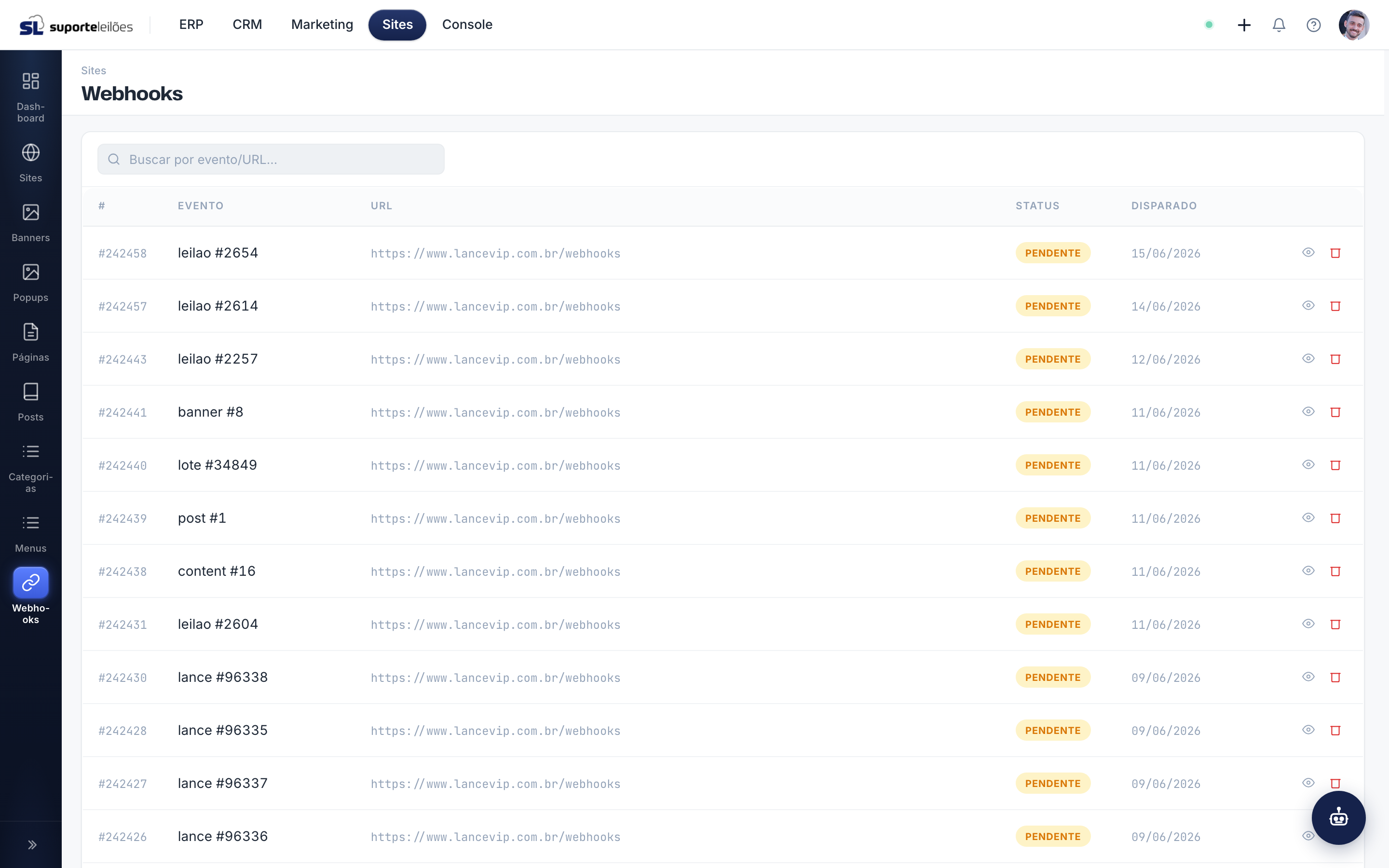This screenshot has width=1389, height=868.
Task: Open the user profile avatar
Action: [x=1353, y=25]
